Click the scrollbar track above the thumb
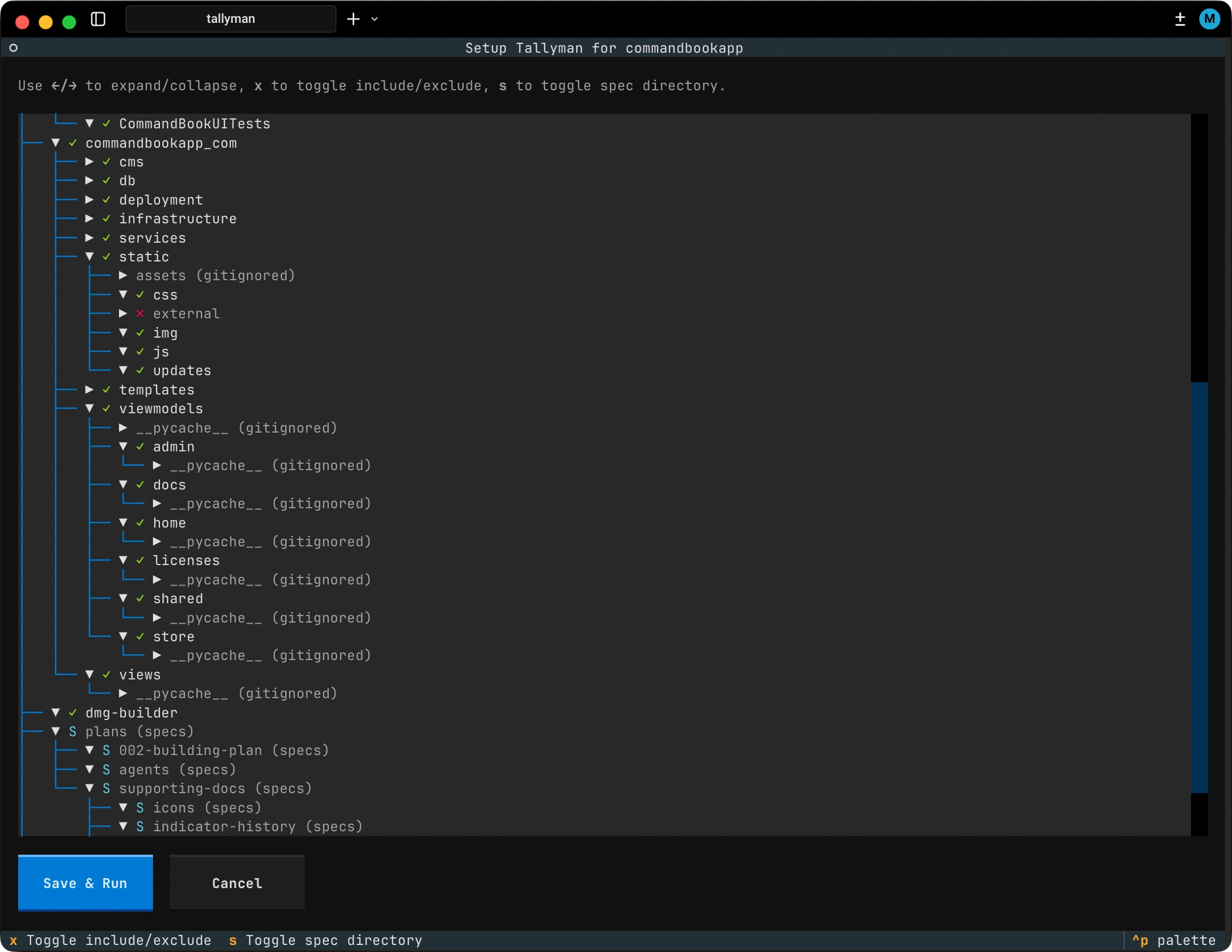The image size is (1232, 952). click(1199, 248)
